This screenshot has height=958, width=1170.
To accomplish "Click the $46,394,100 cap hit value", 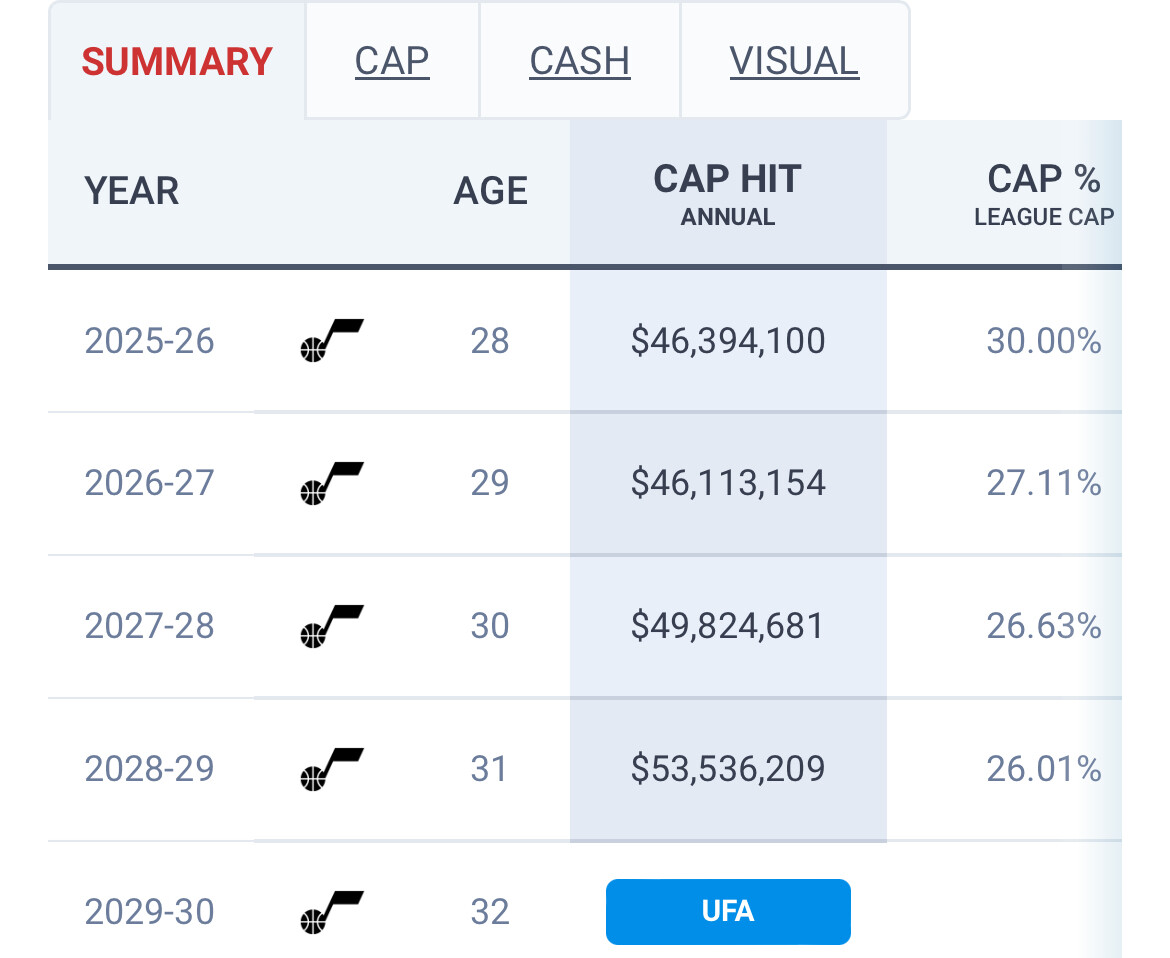I will click(728, 341).
